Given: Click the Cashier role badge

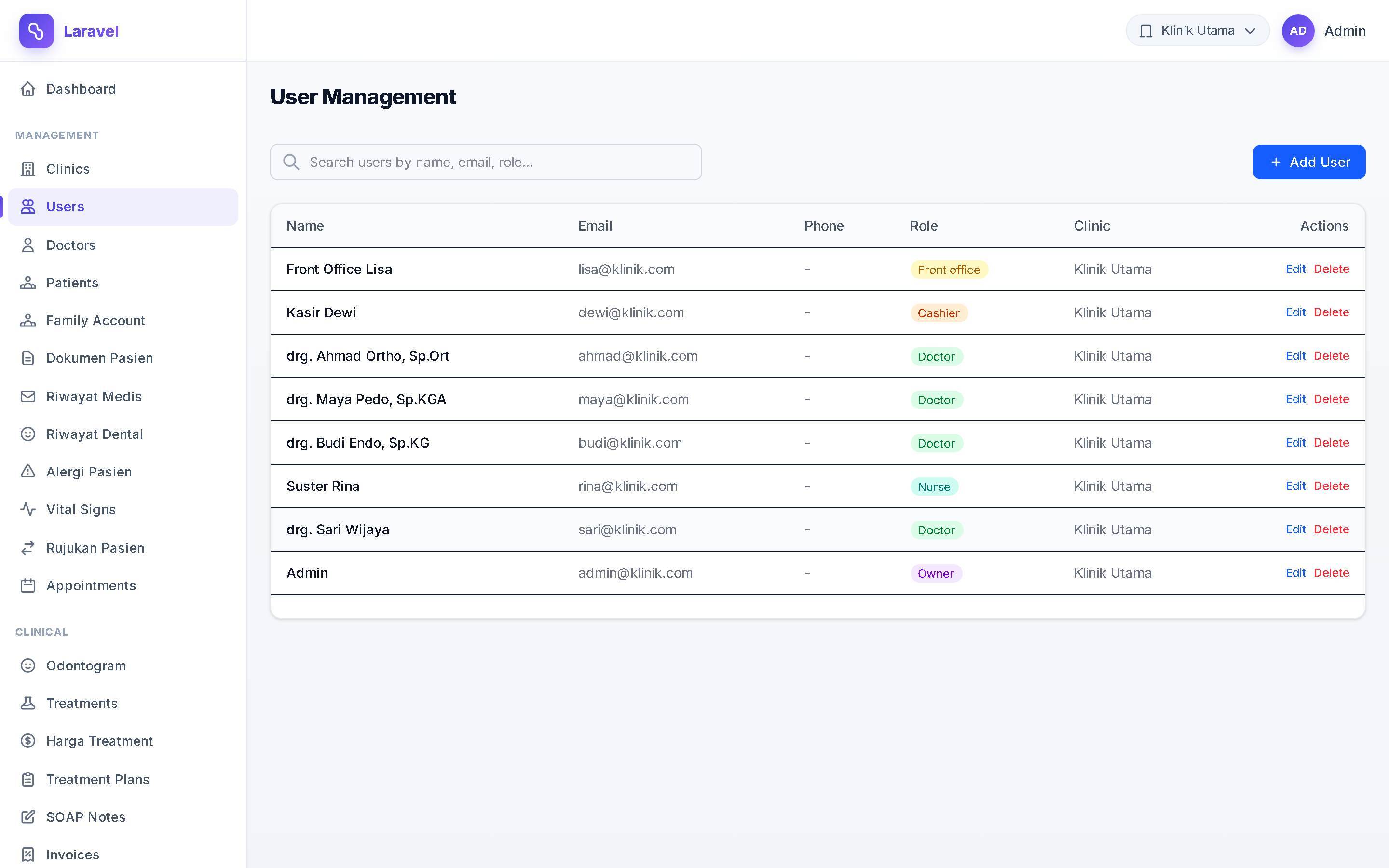Looking at the screenshot, I should point(939,313).
